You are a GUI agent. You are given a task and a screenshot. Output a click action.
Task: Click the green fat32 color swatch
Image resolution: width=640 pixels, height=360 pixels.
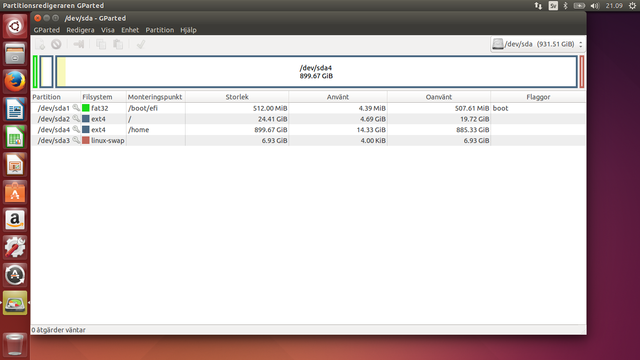(x=86, y=108)
